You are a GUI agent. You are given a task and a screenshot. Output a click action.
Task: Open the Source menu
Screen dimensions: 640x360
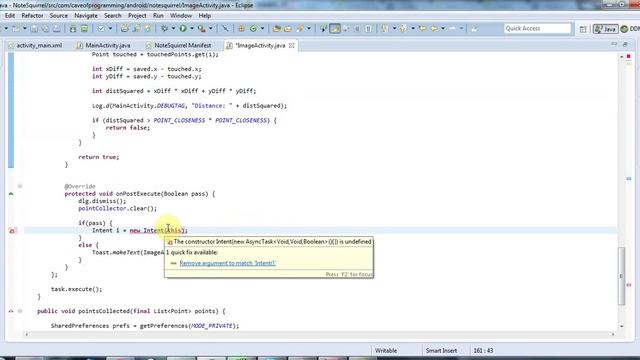tap(59, 16)
